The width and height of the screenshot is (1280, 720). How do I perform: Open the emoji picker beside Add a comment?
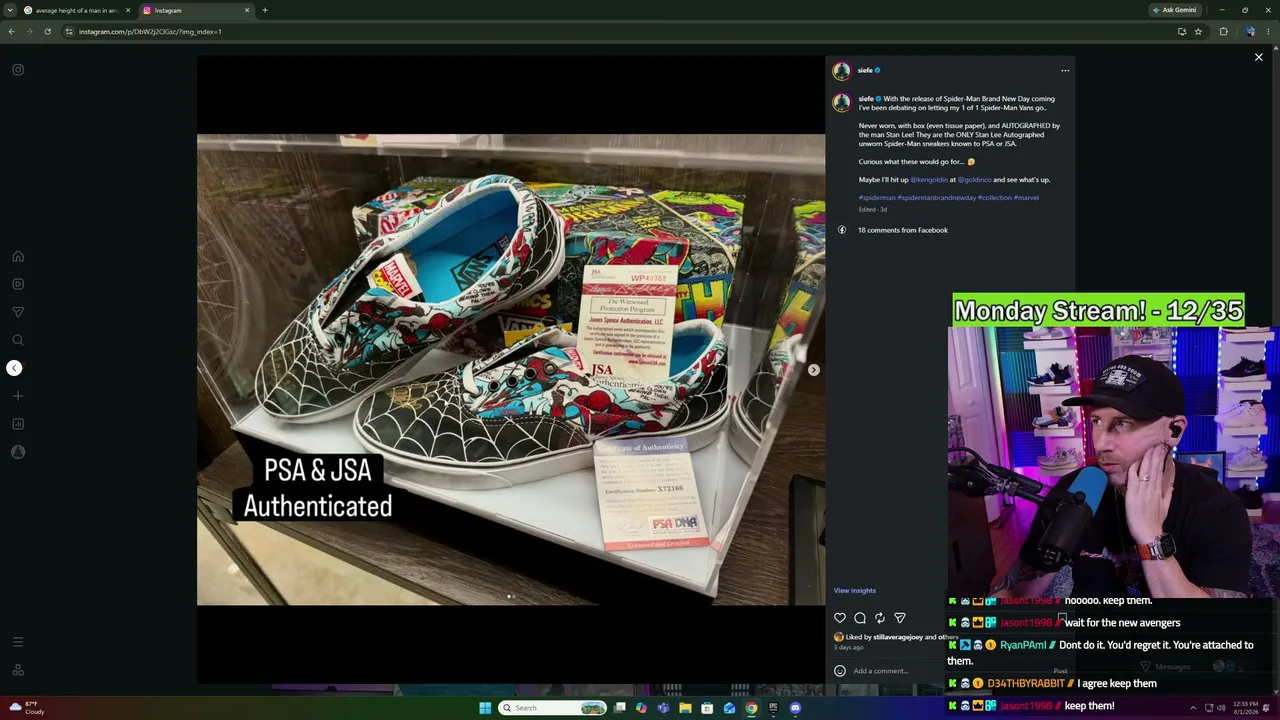coord(840,671)
